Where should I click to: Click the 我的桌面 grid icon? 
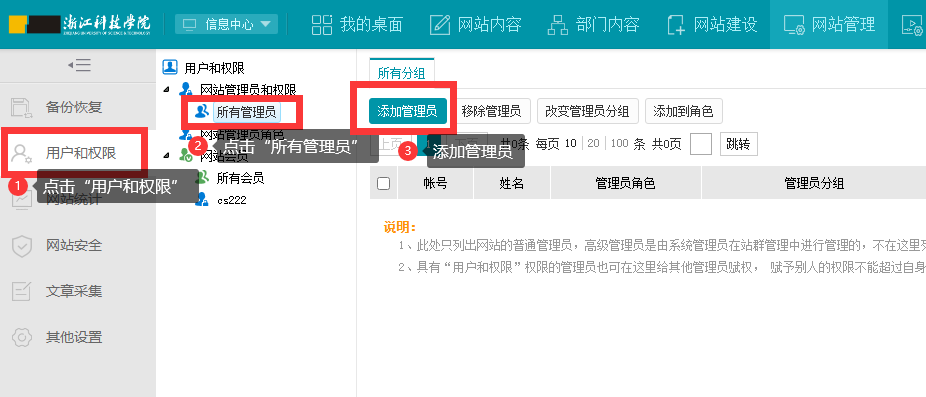click(x=322, y=24)
